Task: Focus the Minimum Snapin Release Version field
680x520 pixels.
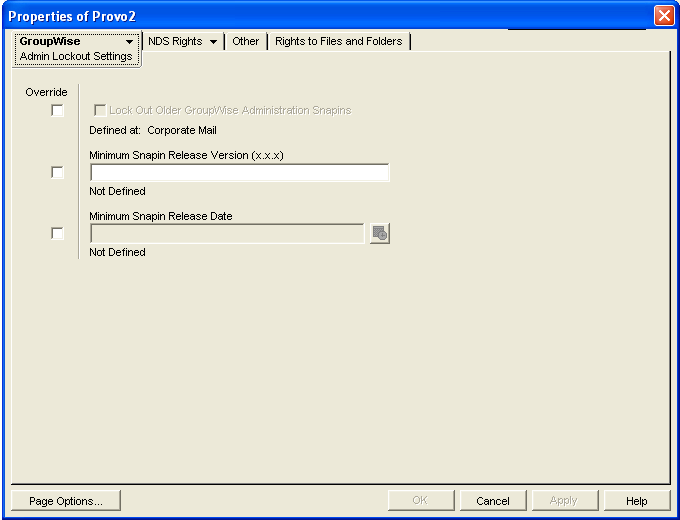Action: pyautogui.click(x=240, y=173)
